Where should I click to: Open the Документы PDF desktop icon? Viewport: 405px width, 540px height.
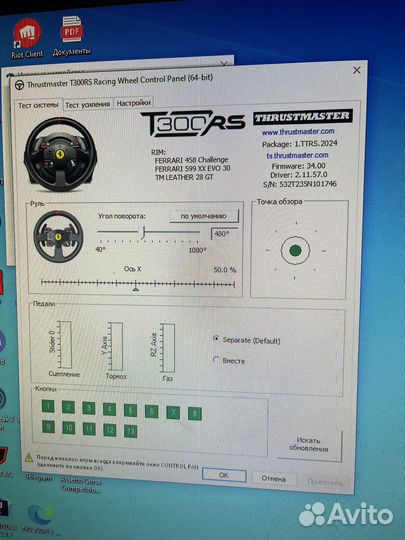tap(72, 36)
